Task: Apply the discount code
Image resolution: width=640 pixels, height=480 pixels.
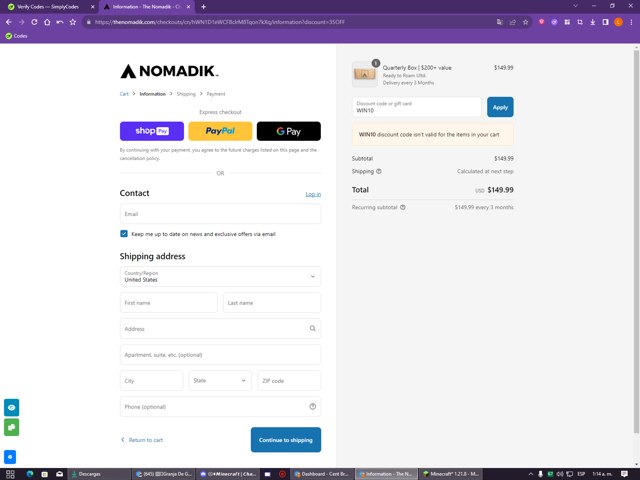Action: tap(500, 107)
